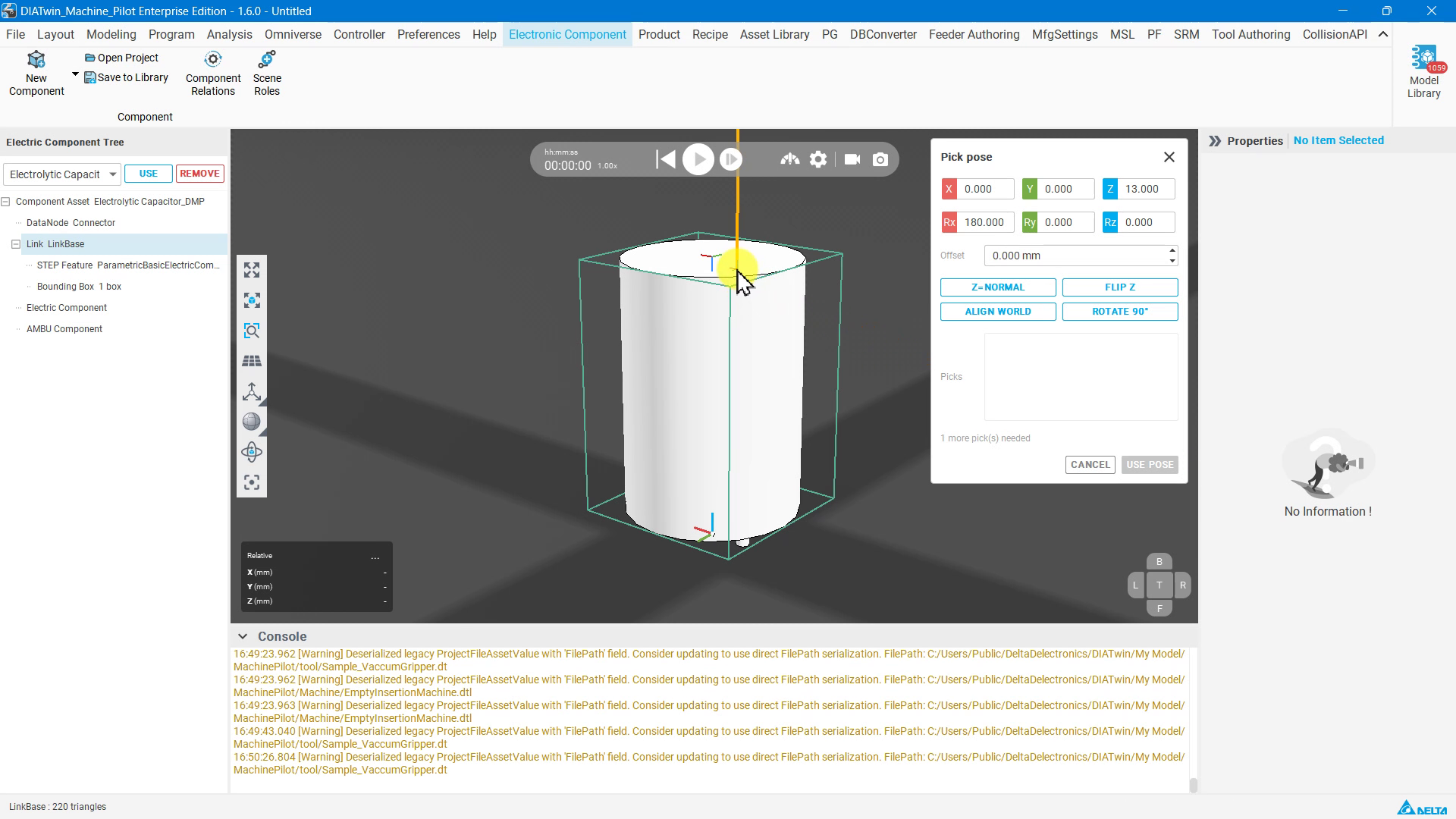Open the Electrolytic Capacitor component dropdown
This screenshot has width=1456, height=819.
point(62,174)
